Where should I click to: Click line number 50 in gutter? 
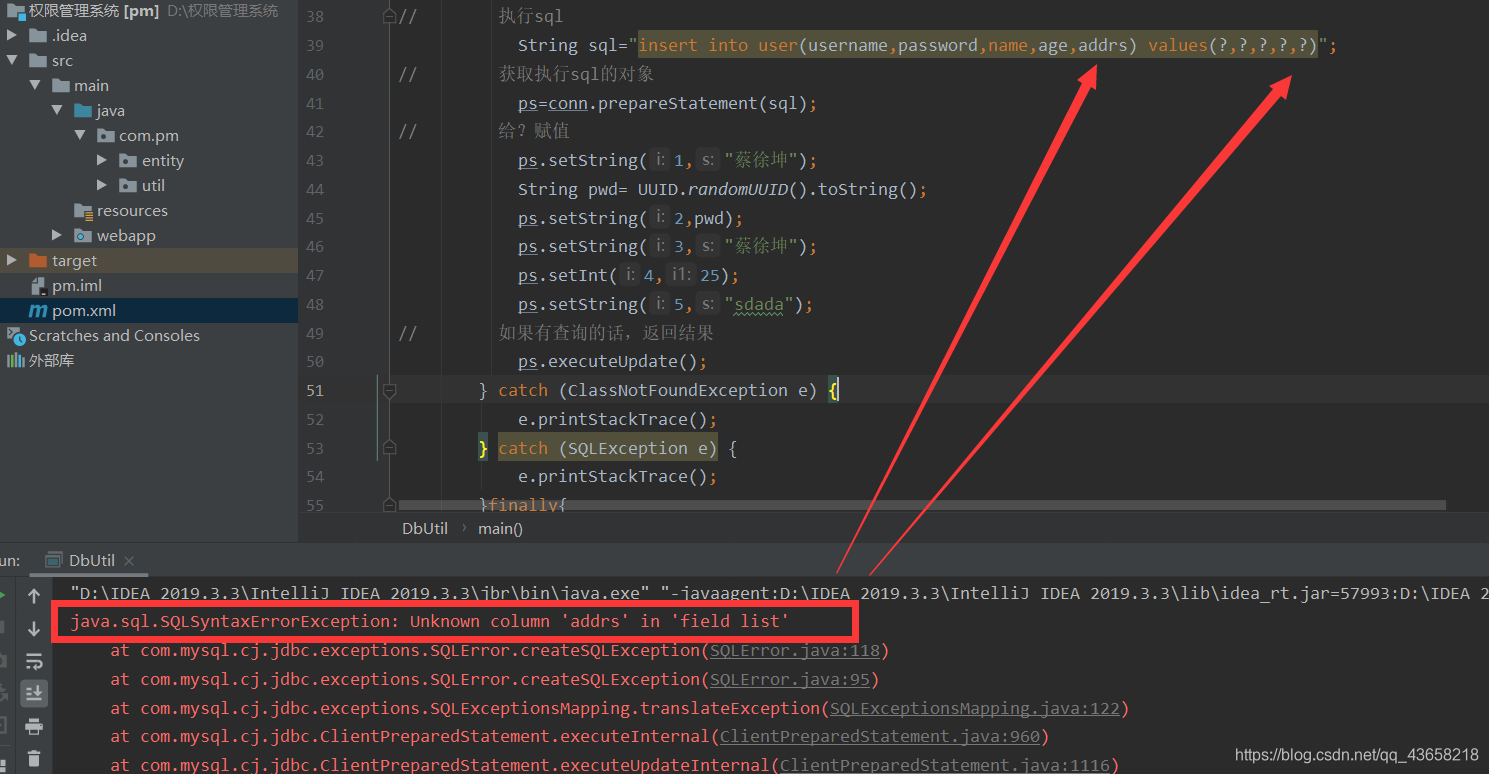315,362
